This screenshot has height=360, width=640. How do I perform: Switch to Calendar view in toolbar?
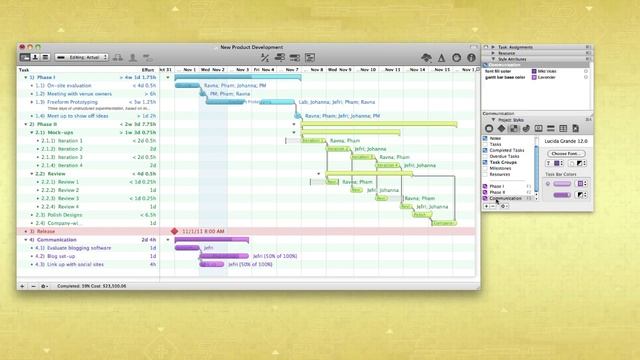45,58
